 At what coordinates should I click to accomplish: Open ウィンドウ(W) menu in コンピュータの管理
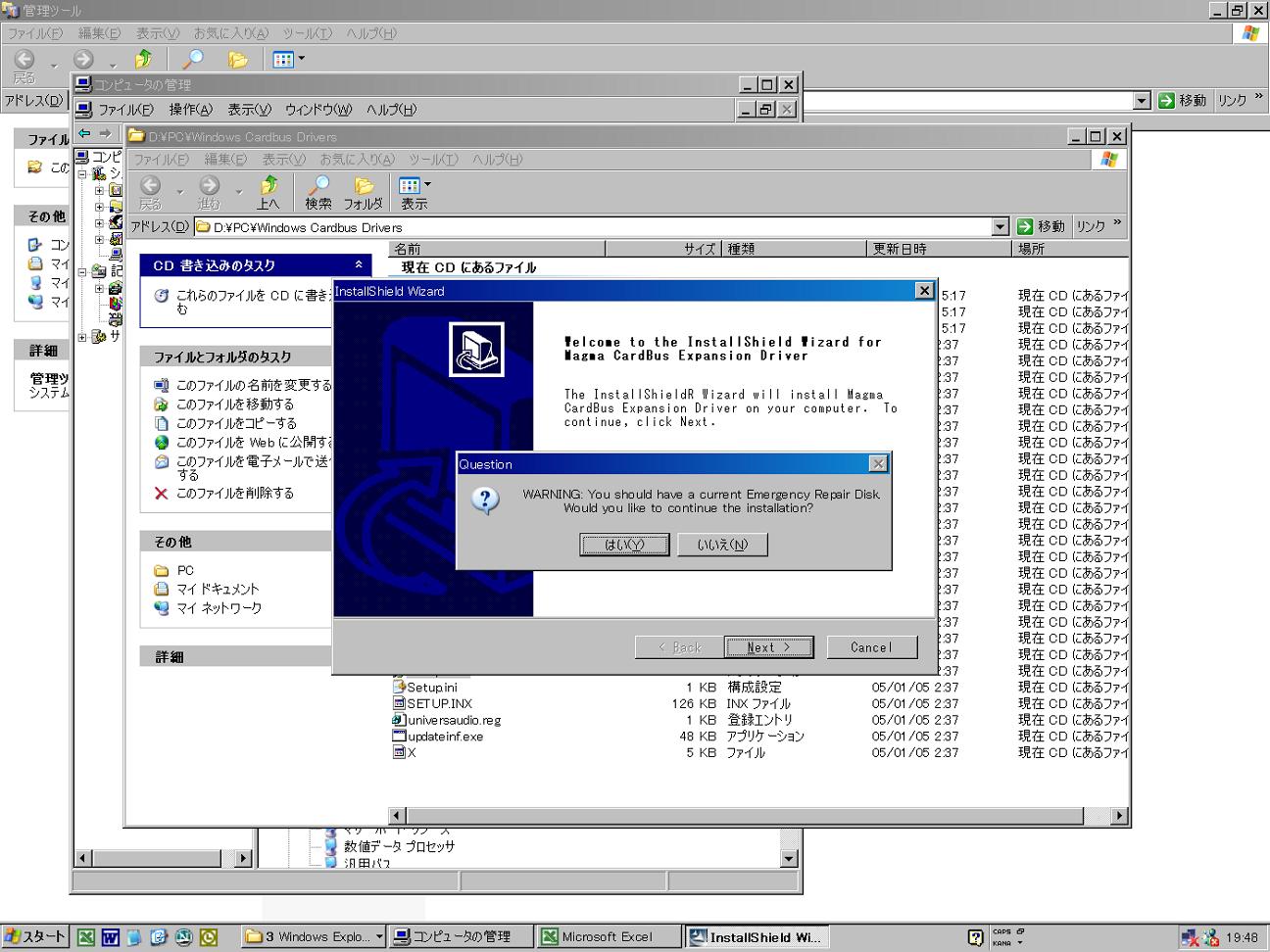(317, 110)
